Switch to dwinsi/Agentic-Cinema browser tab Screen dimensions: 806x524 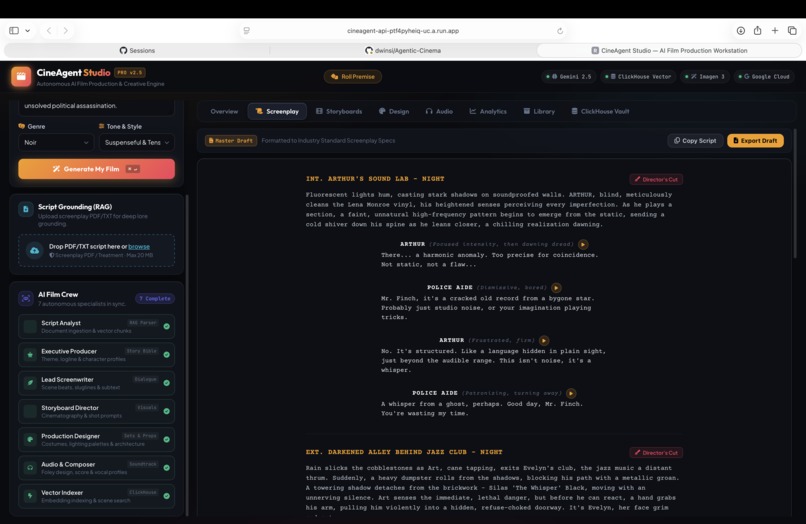coord(403,50)
